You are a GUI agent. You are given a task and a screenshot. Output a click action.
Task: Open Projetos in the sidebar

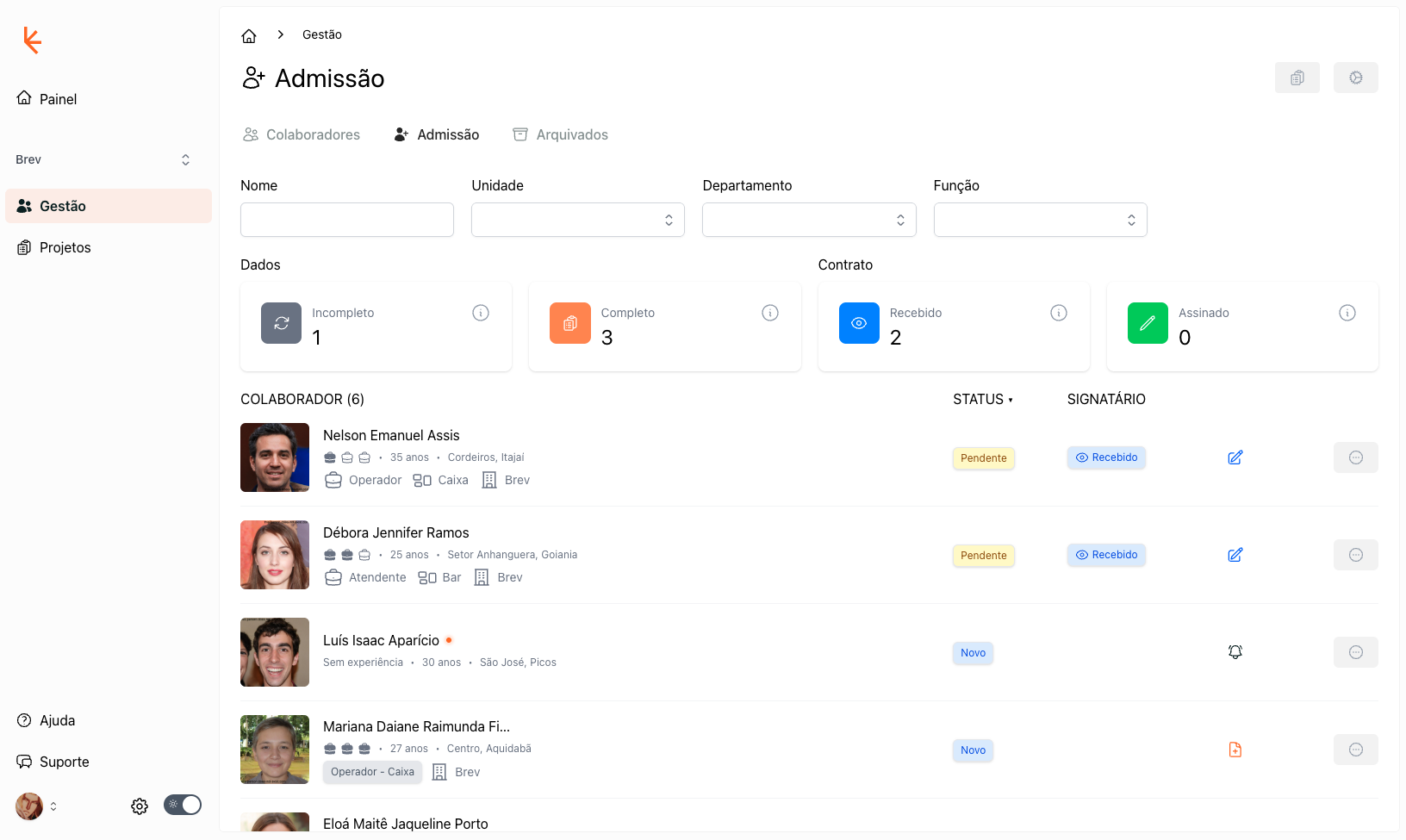click(65, 248)
